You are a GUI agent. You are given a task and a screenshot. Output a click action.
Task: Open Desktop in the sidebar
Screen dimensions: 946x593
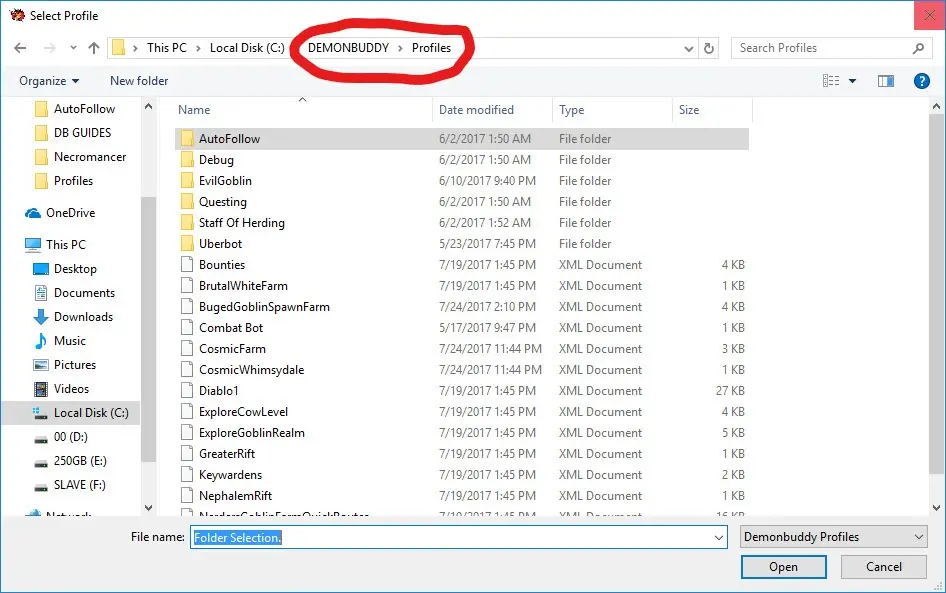click(x=65, y=268)
